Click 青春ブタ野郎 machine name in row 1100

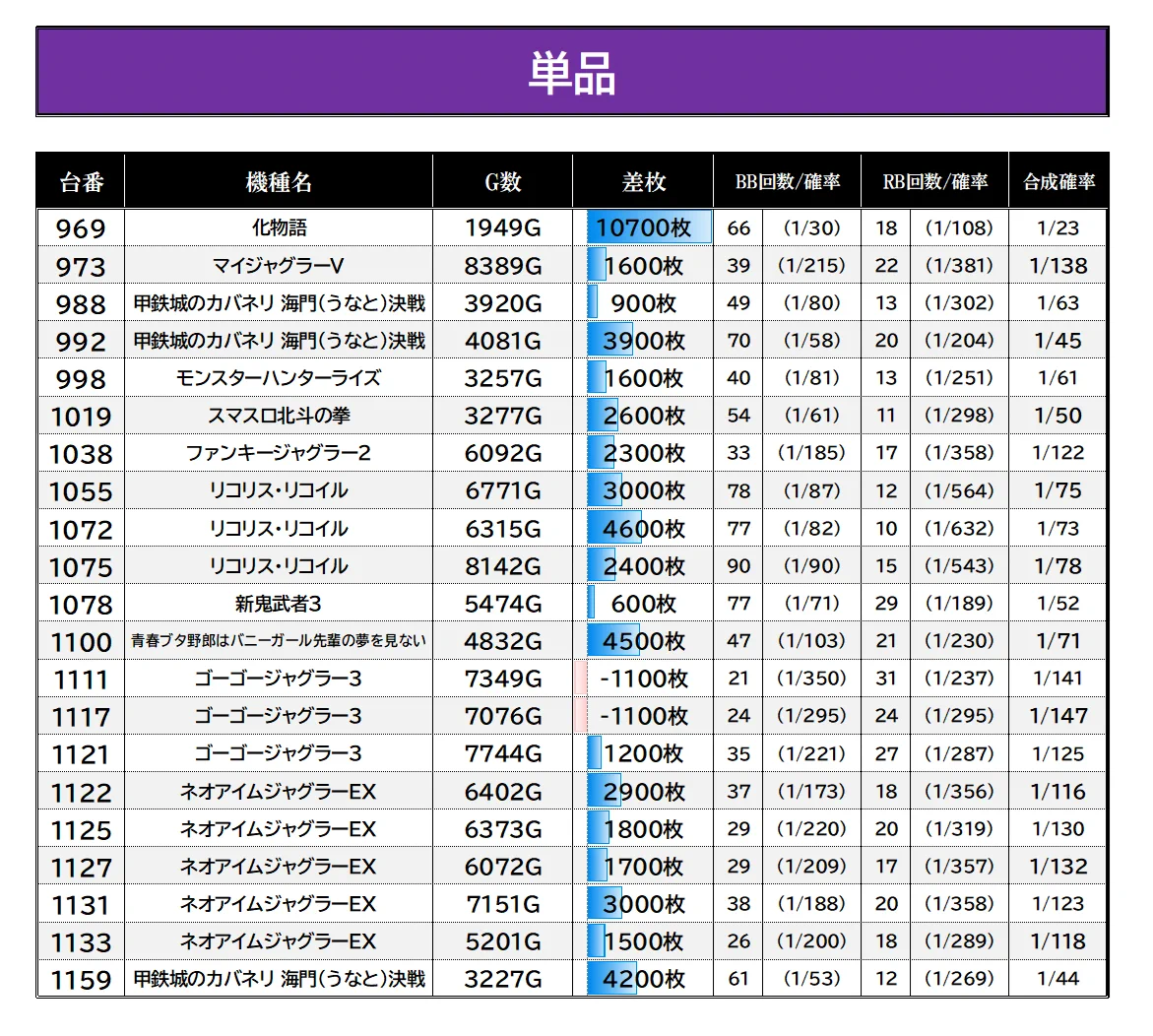pyautogui.click(x=279, y=640)
